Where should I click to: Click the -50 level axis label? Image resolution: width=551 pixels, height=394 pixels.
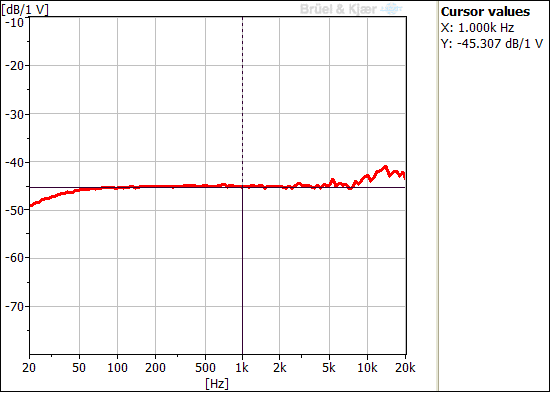pyautogui.click(x=15, y=211)
